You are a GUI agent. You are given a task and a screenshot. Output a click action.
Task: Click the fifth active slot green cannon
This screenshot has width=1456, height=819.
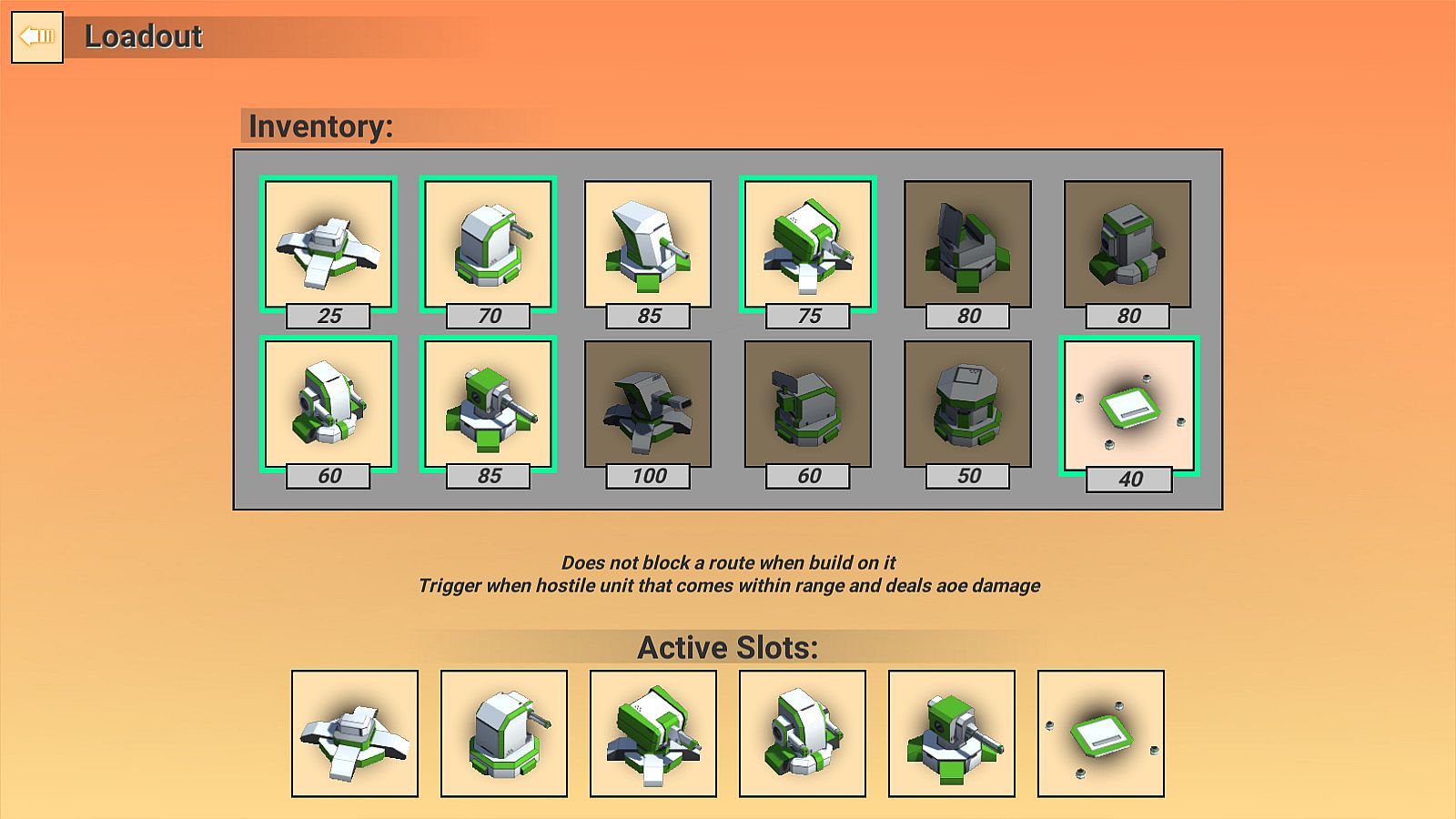pos(952,733)
